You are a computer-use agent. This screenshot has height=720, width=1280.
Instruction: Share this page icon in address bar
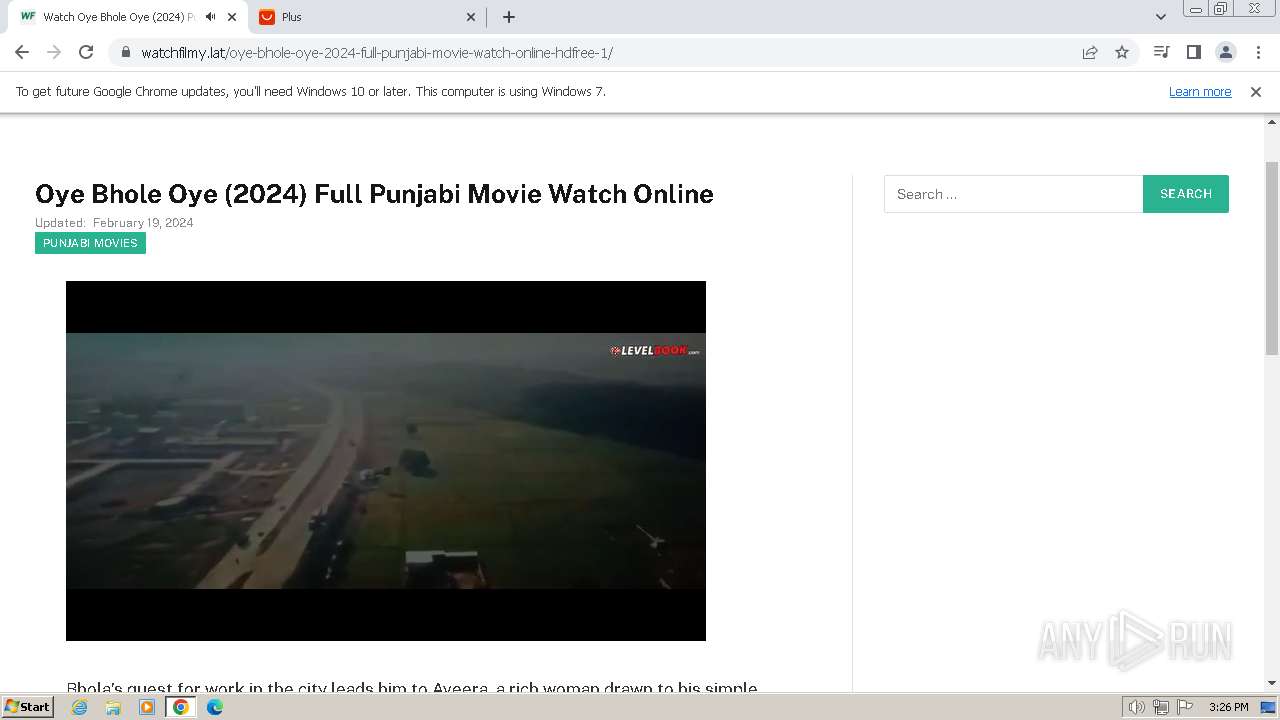[1090, 52]
